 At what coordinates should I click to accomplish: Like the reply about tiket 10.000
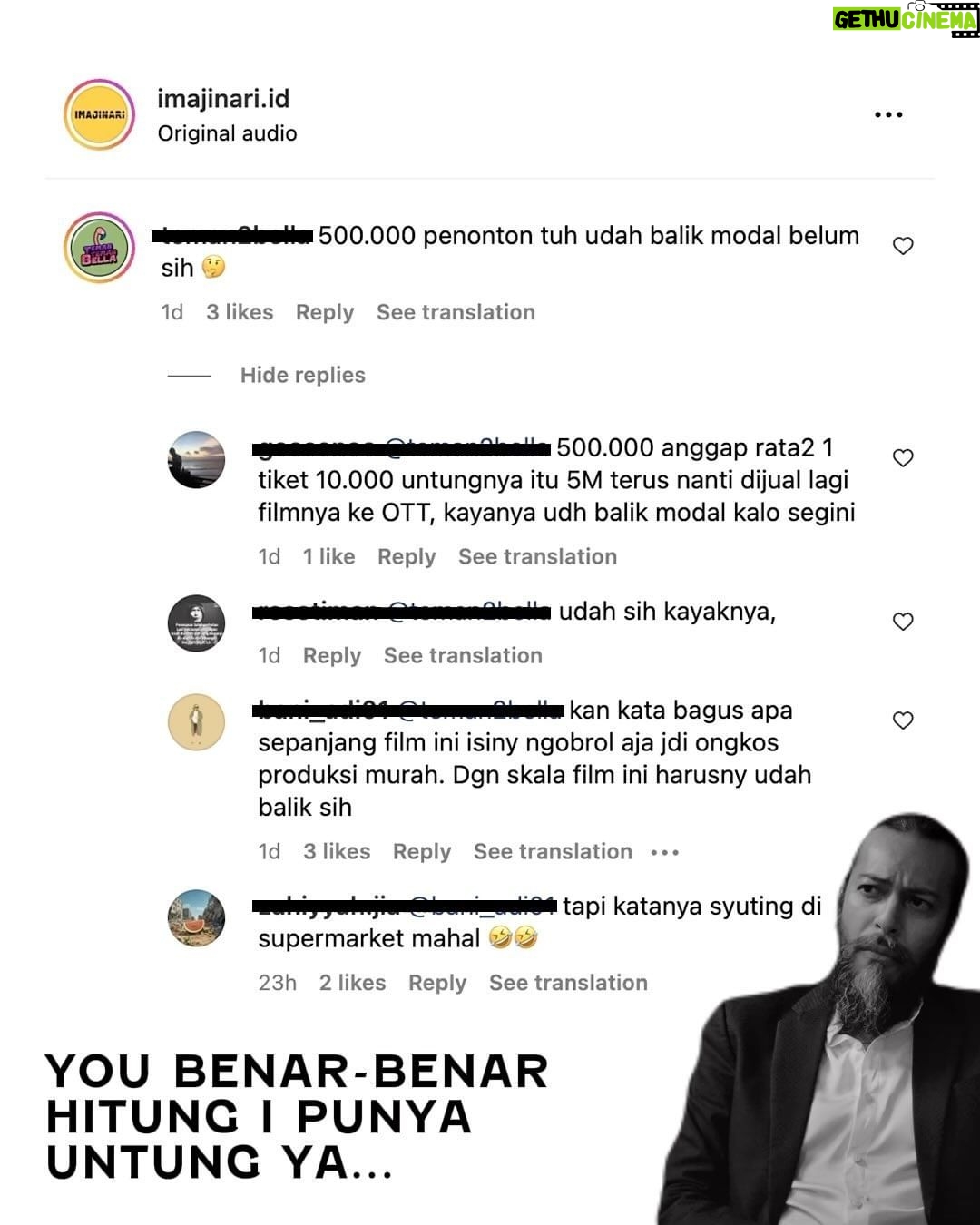tap(903, 458)
